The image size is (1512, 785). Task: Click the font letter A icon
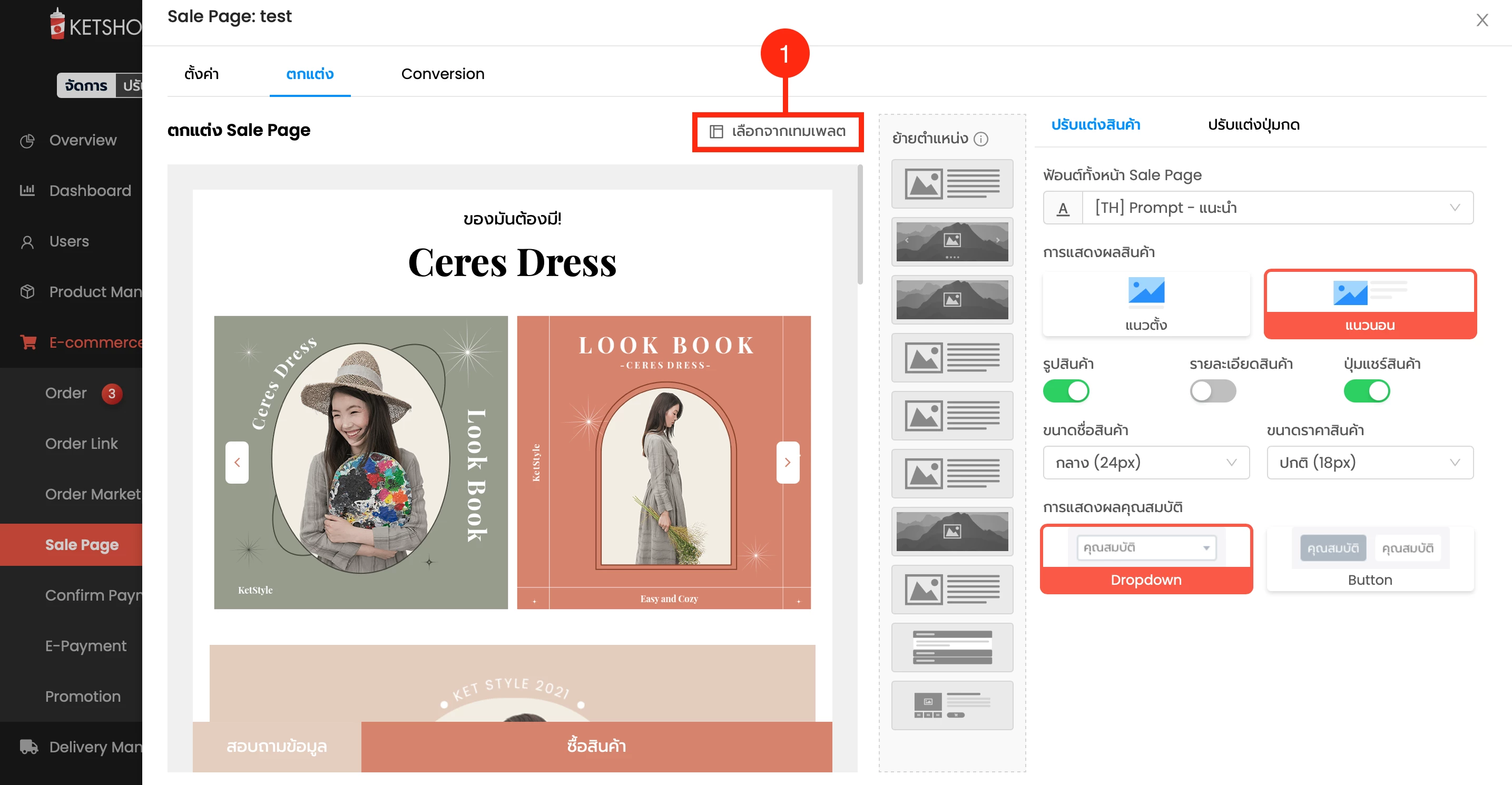tap(1063, 208)
